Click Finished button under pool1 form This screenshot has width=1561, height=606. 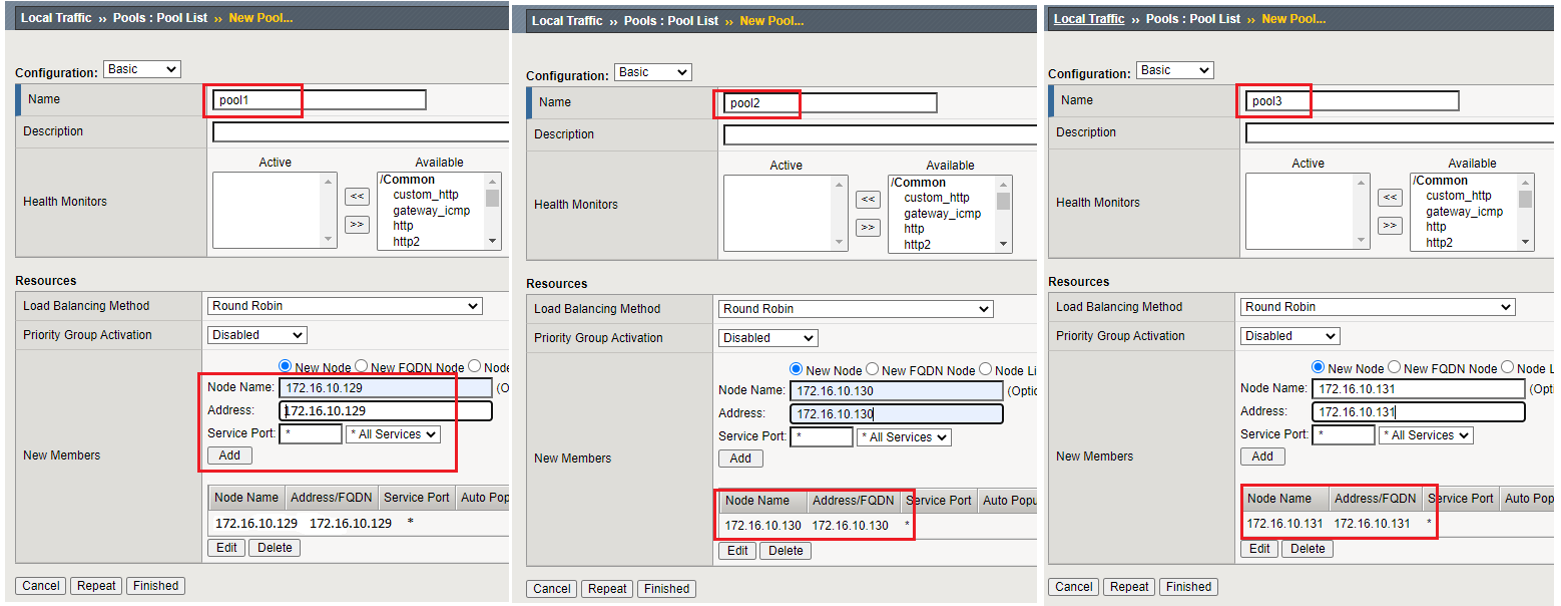(x=155, y=586)
